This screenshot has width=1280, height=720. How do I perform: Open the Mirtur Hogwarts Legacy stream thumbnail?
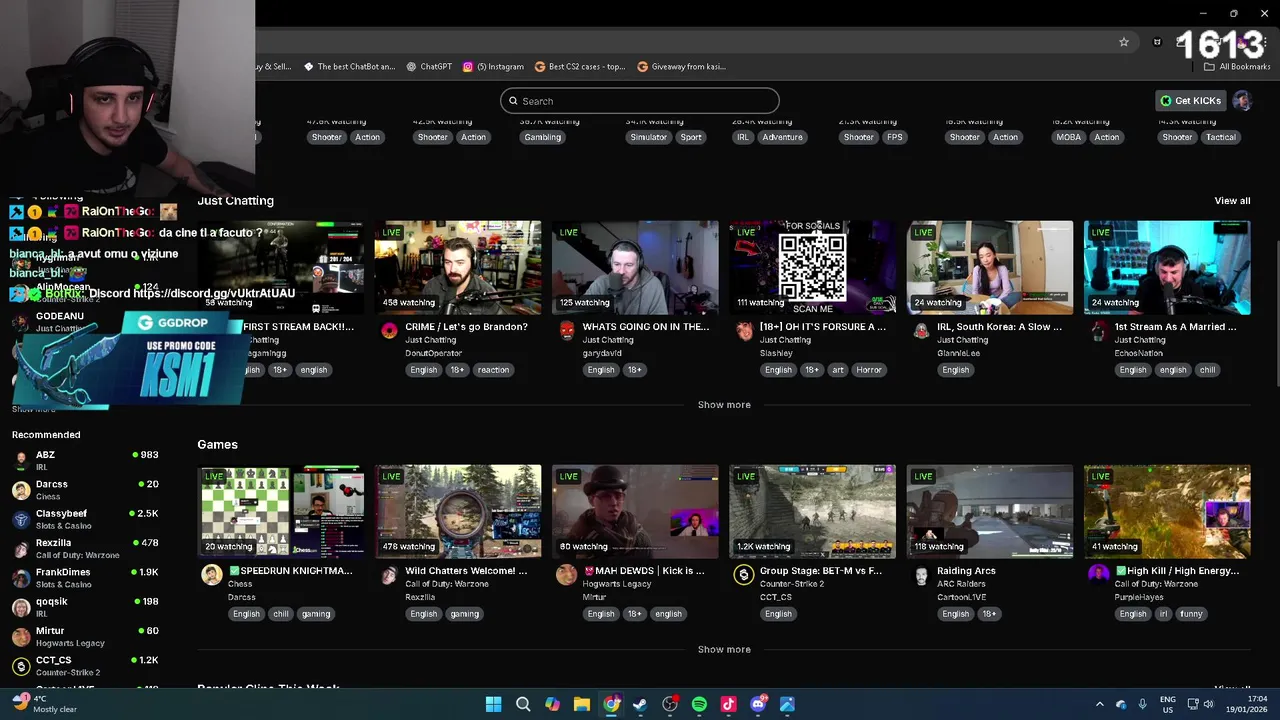[635, 511]
